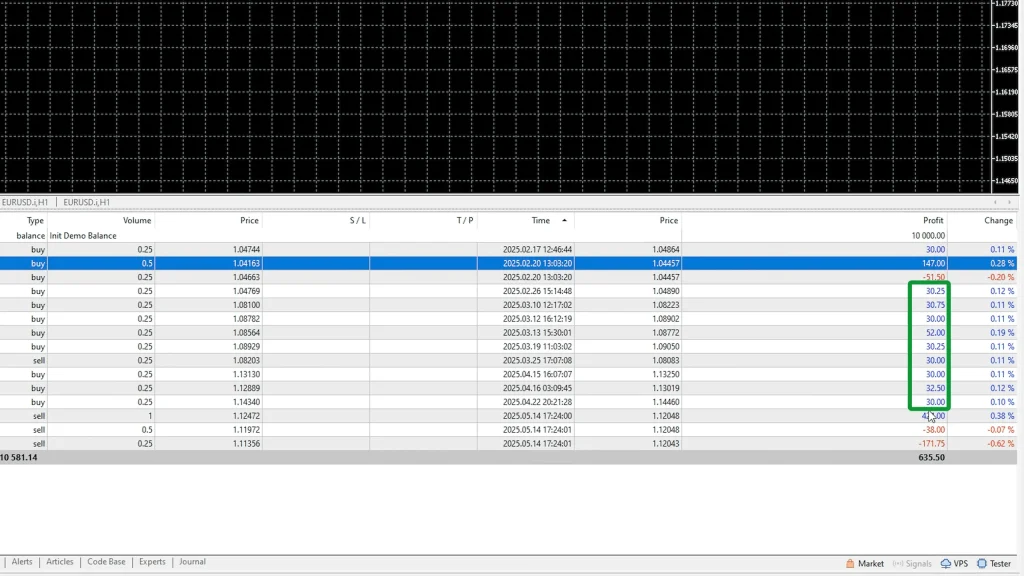Launch the Strategy Tester button
Image resolution: width=1024 pixels, height=576 pixels.
(x=994, y=563)
